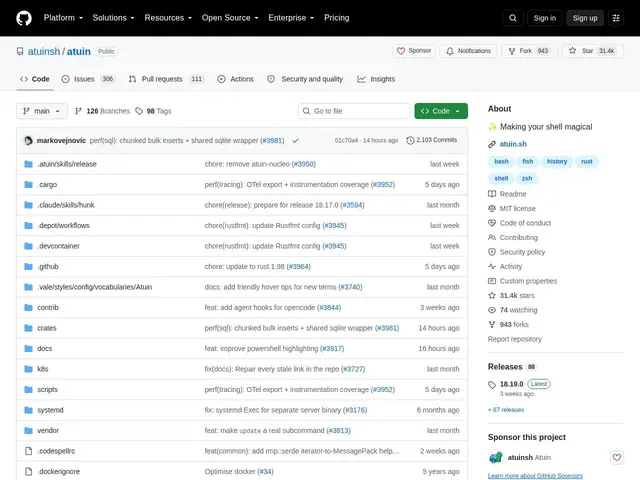This screenshot has width=640, height=480.
Task: Open commit hash 01c70a4
Action: tap(346, 140)
